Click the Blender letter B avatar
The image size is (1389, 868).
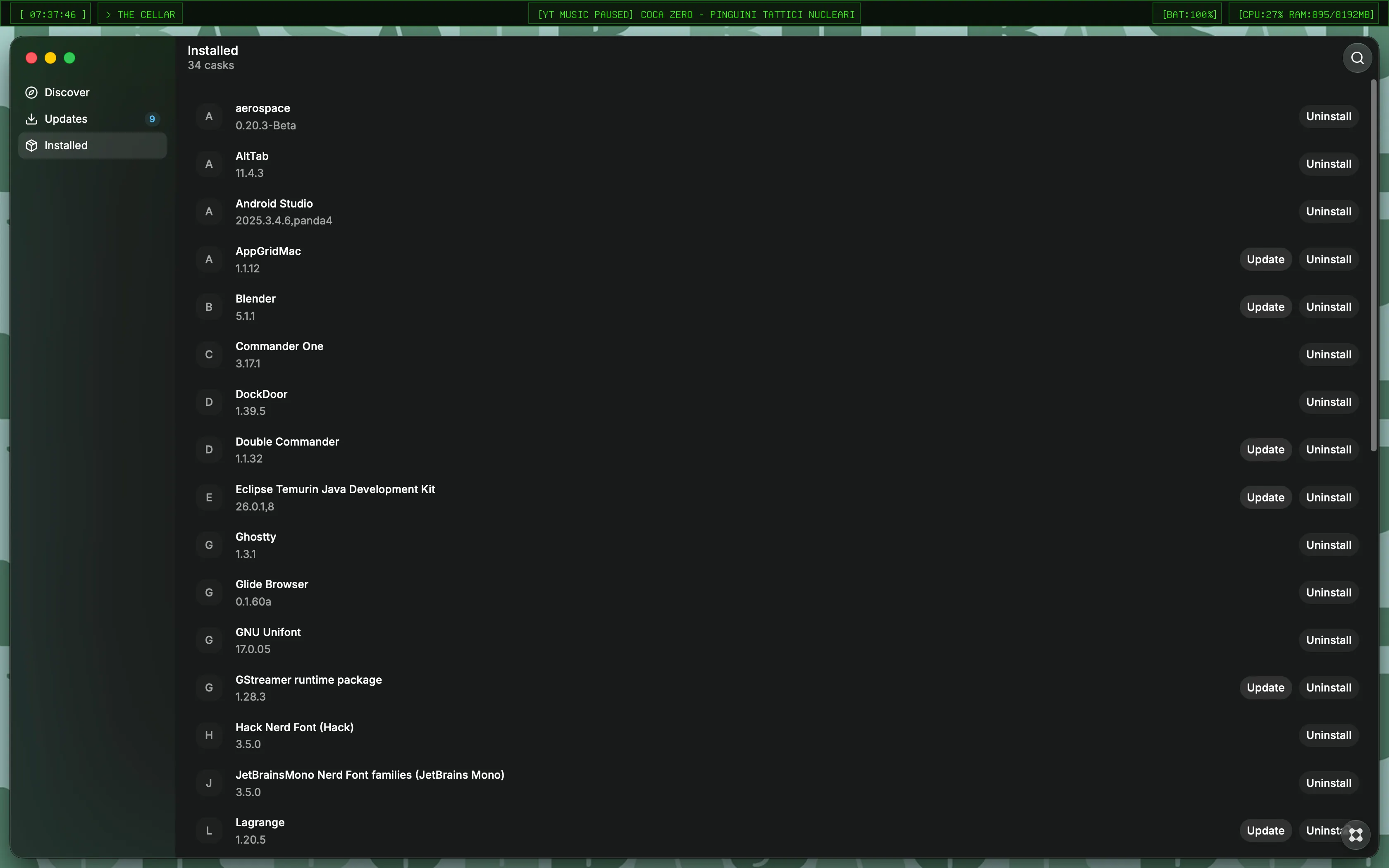[209, 307]
